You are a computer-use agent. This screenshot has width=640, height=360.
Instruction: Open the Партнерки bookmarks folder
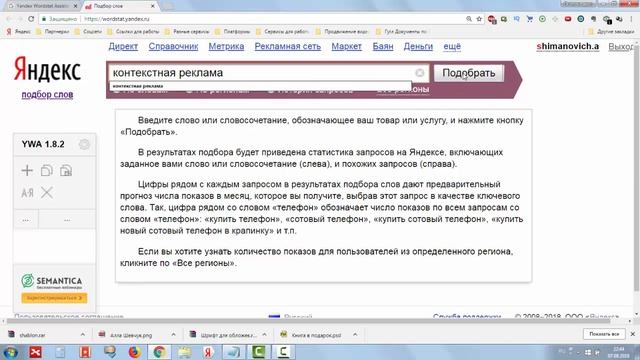(53, 31)
